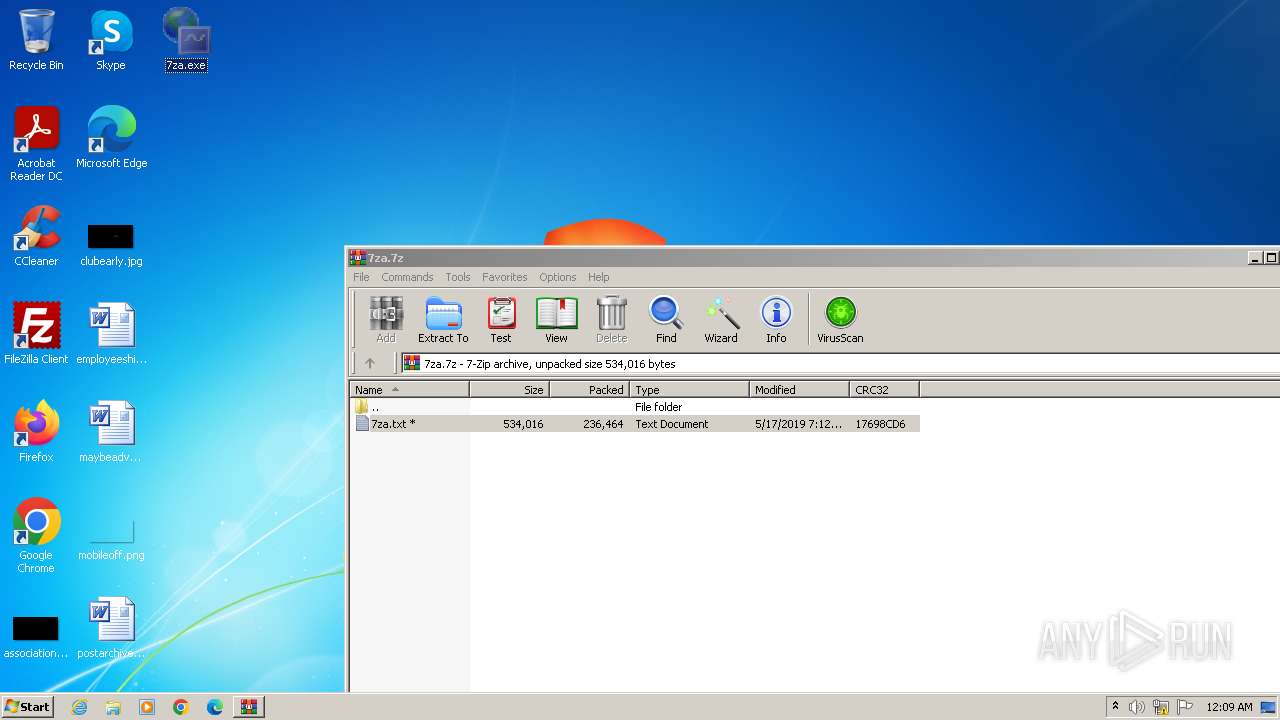Open the Favorites menu
Image resolution: width=1280 pixels, height=720 pixels.
click(504, 277)
